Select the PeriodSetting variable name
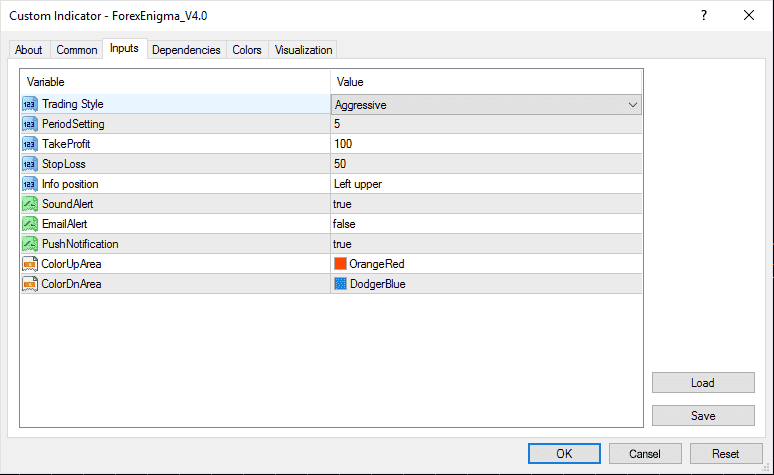Image resolution: width=774 pixels, height=475 pixels. pyautogui.click(x=73, y=124)
